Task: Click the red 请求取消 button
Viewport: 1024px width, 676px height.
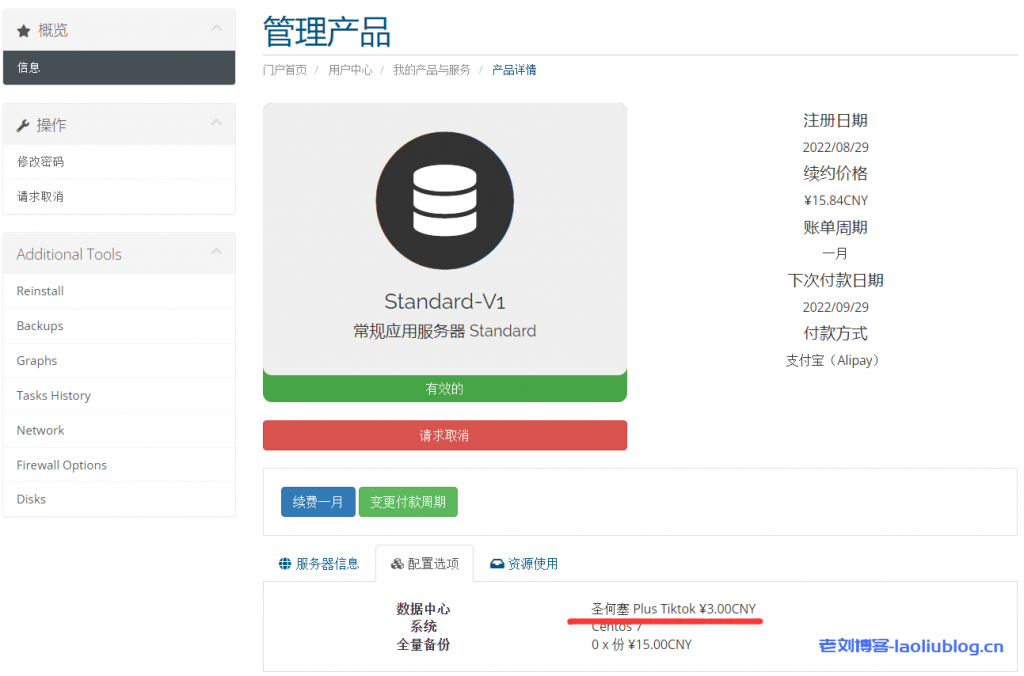Action: point(444,435)
